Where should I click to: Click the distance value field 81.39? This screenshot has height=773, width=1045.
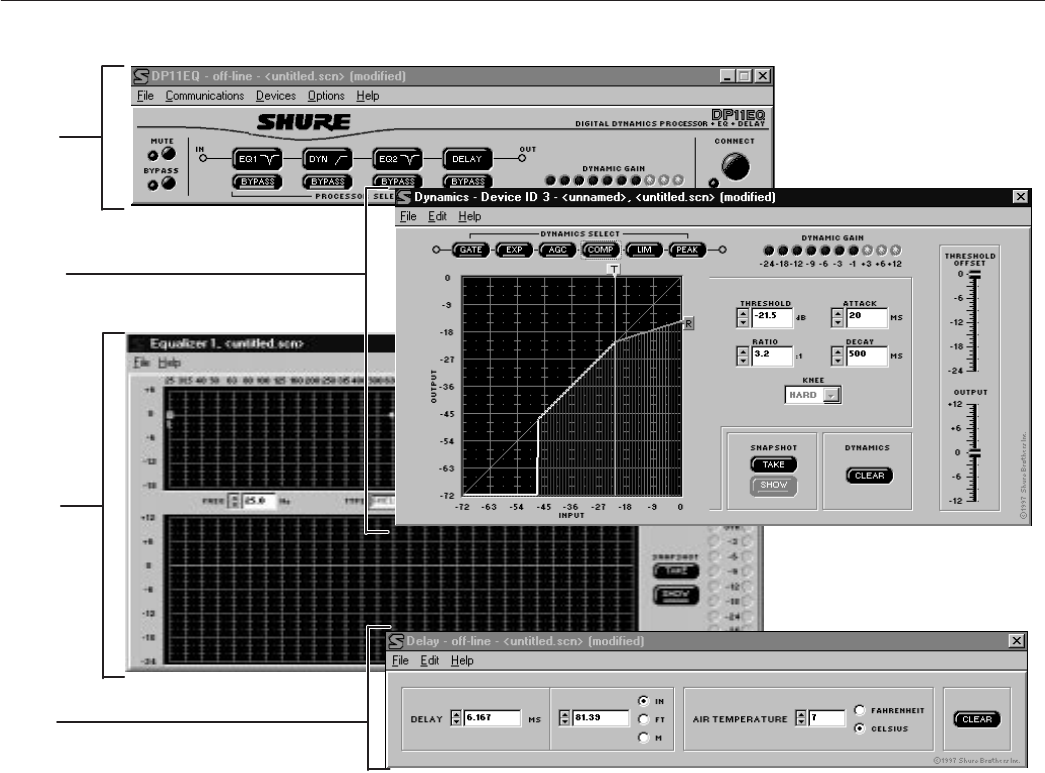[x=600, y=718]
